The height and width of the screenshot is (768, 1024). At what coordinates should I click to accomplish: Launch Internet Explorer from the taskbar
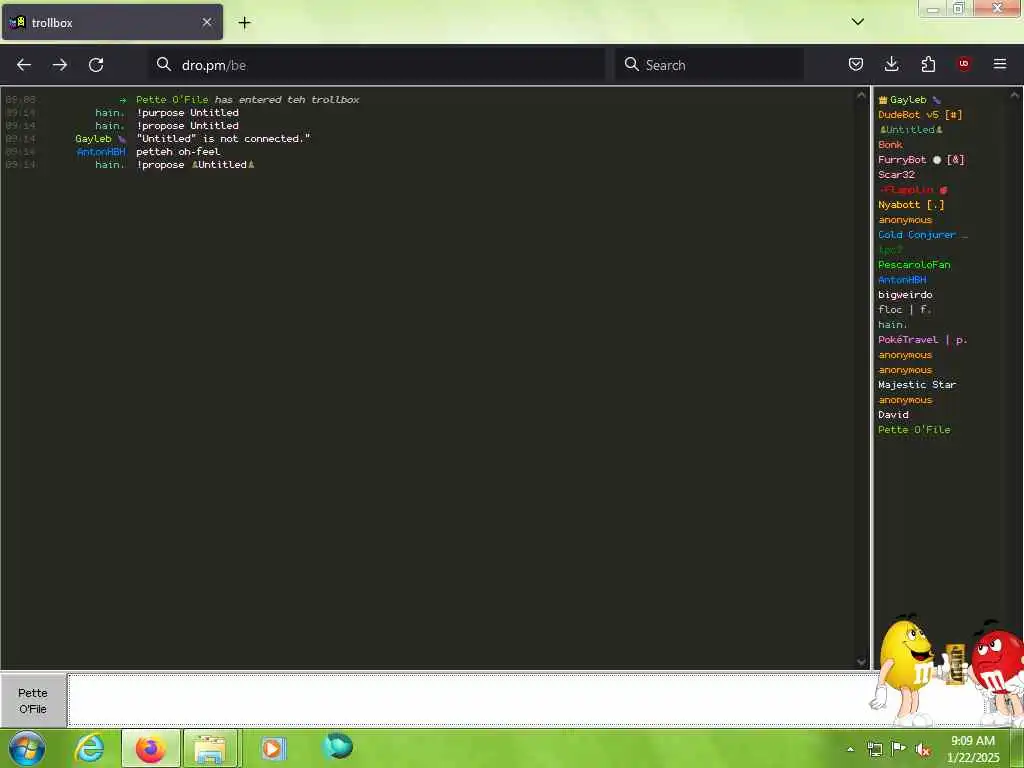89,748
